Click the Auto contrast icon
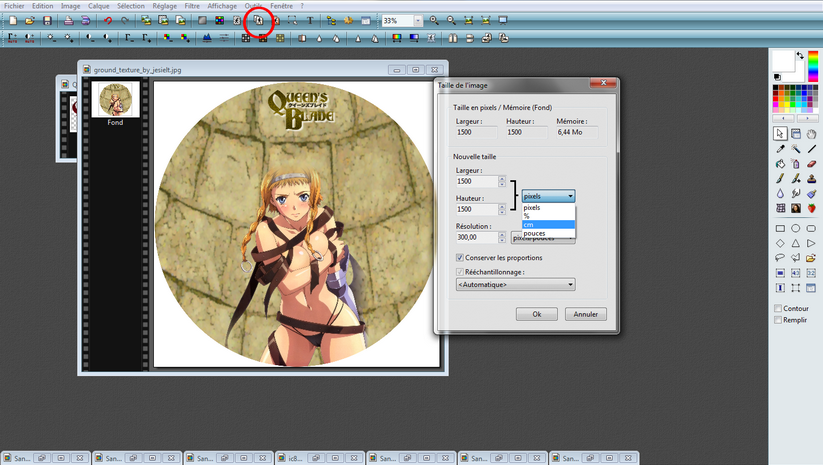Screen dimensions: 823x465 (x=29, y=38)
